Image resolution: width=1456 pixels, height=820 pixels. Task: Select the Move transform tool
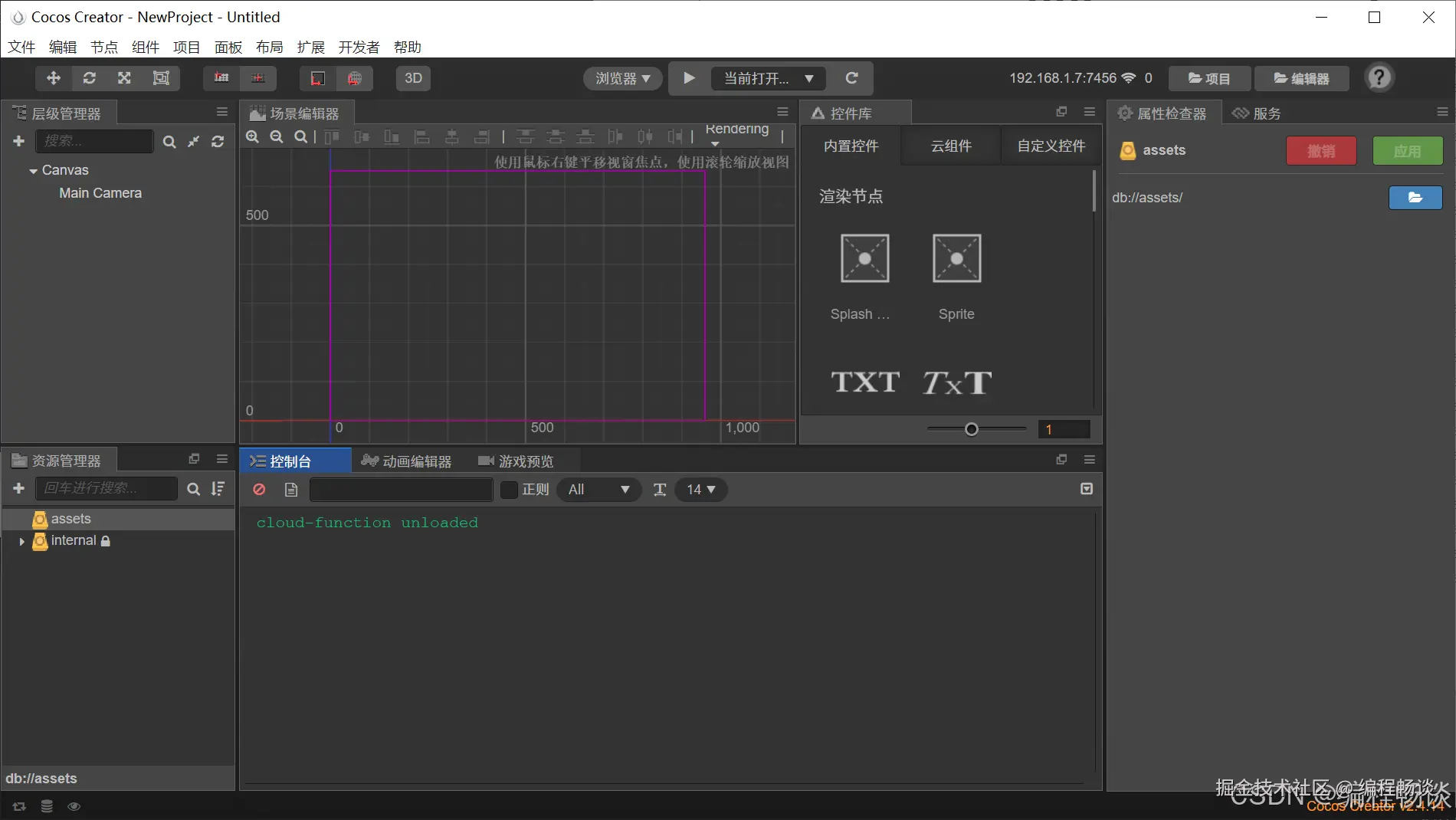click(x=52, y=77)
